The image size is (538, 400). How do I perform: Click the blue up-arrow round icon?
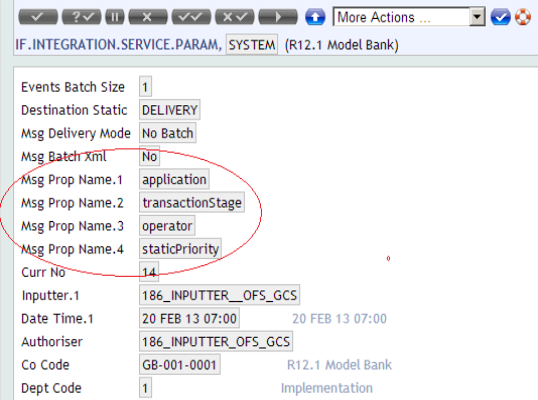point(315,17)
